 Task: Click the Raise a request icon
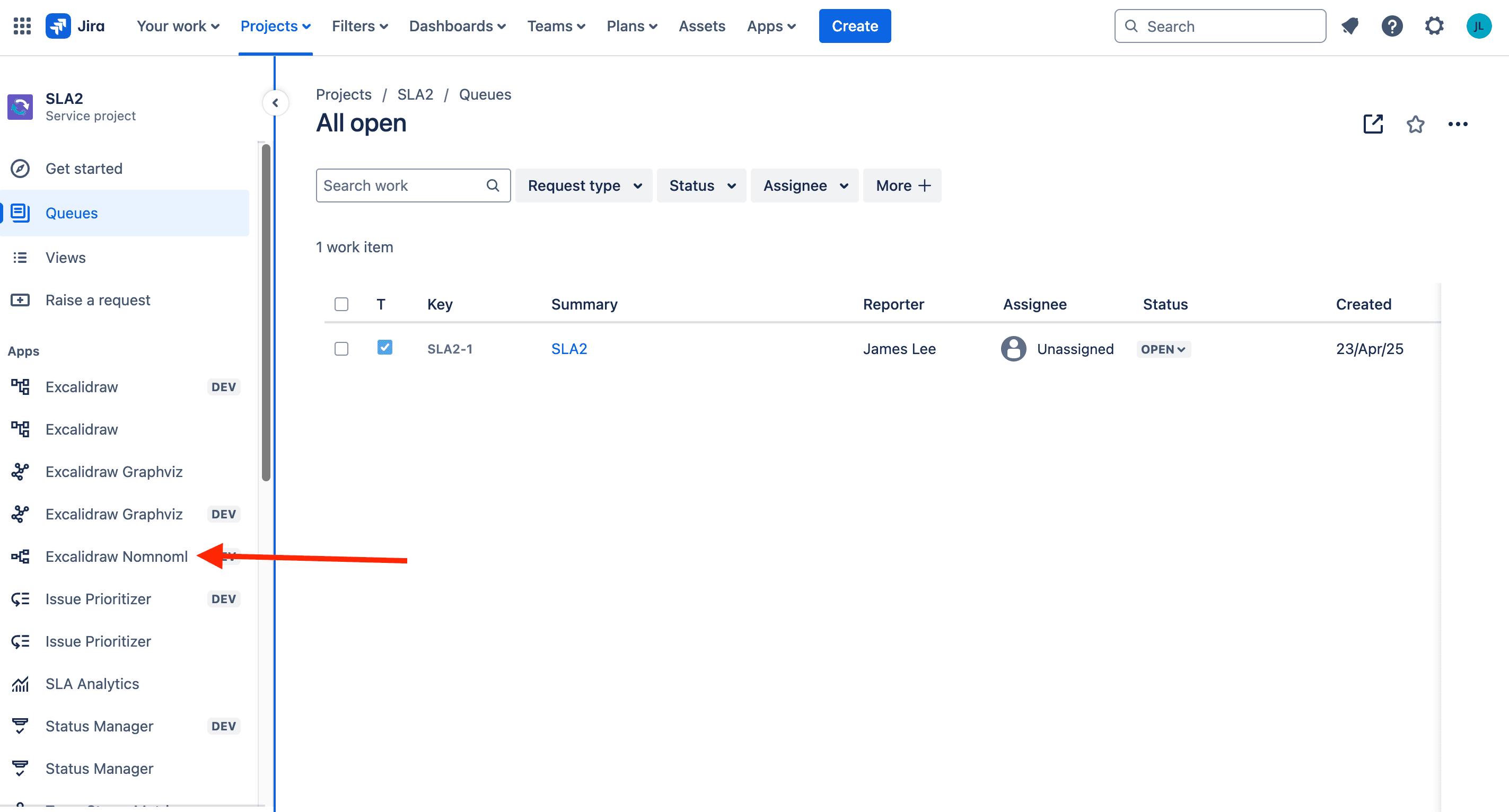coord(21,301)
